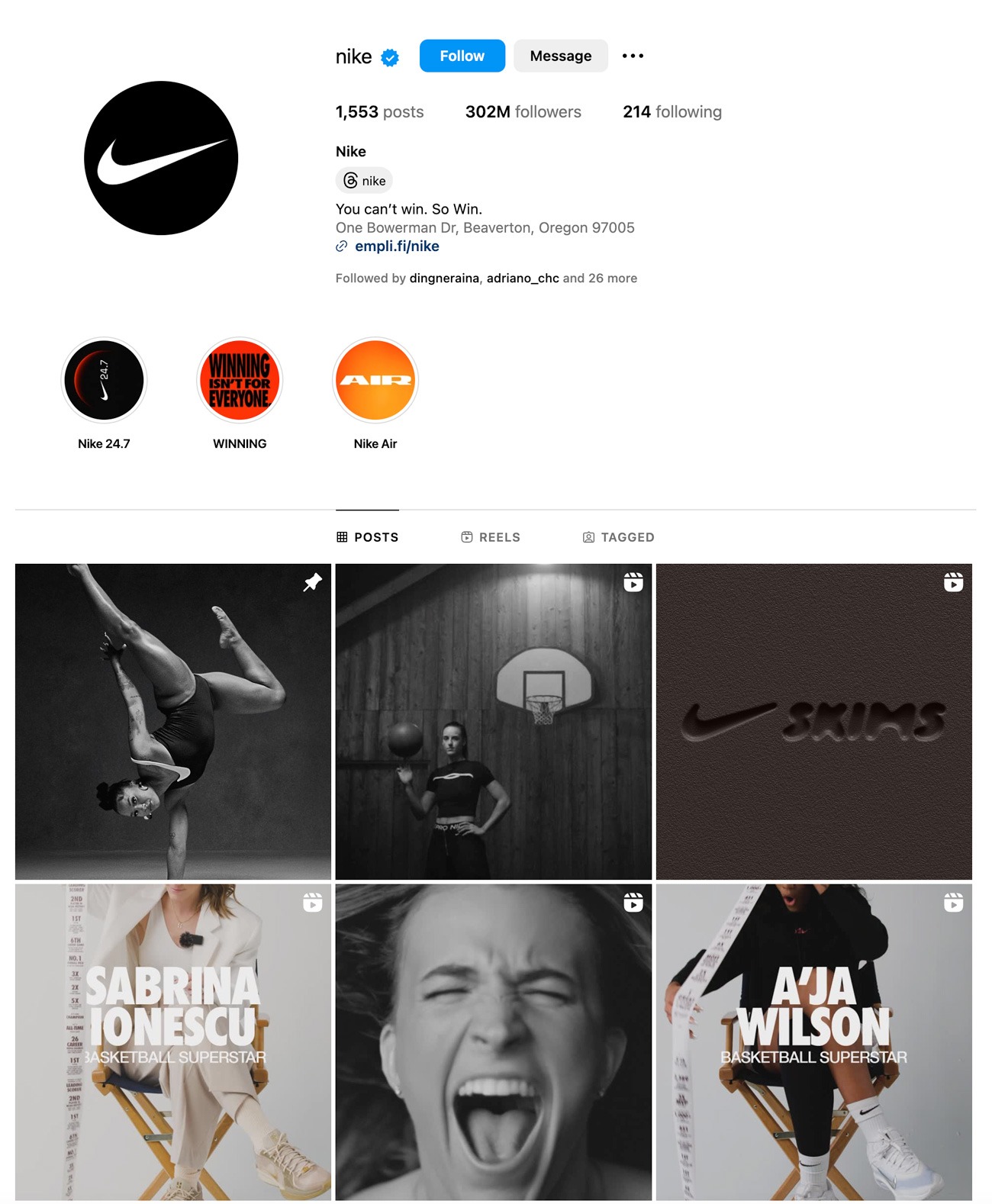Viewport: 992px width, 1204px height.
Task: Click the blue verified badge next to nike
Action: click(390, 57)
